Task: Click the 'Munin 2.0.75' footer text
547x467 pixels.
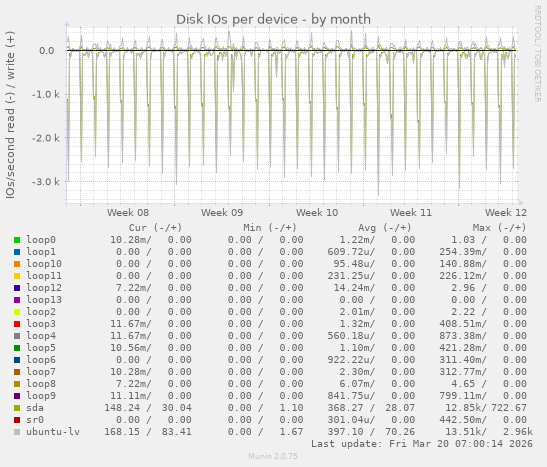Action: pos(273,456)
